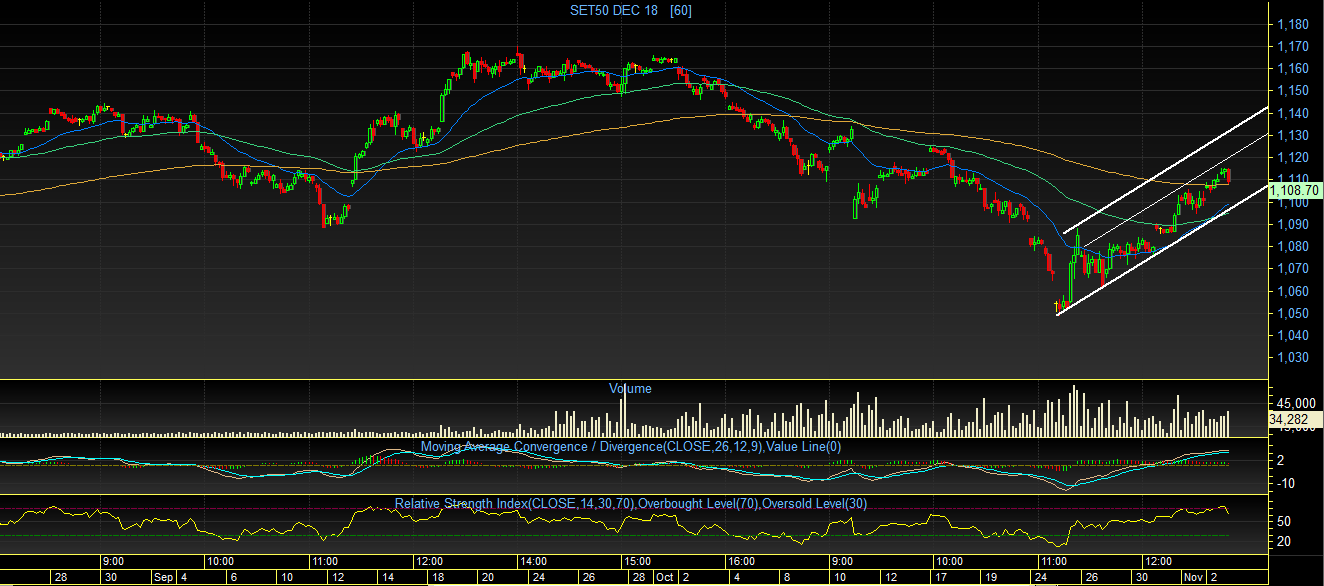Click the 16:00 time axis label
1324x586 pixels.
741,561
